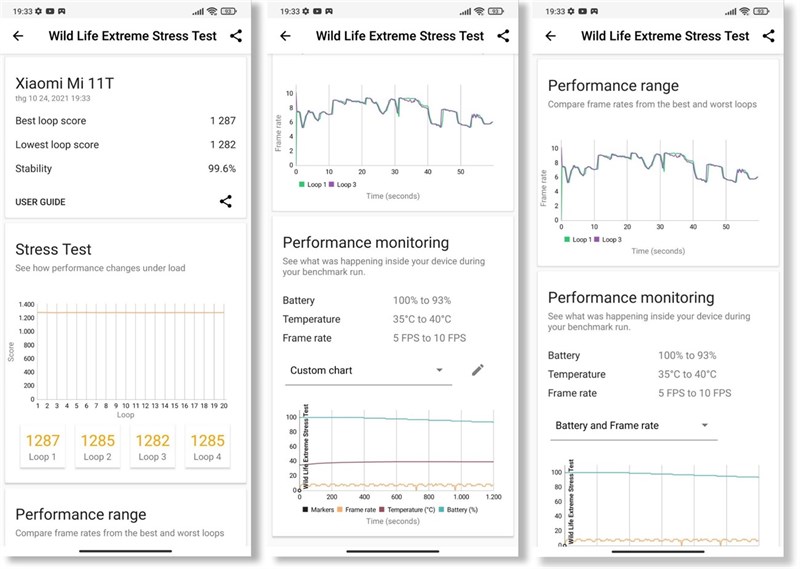This screenshot has width=800, height=569.
Task: Tap share icon beside USER GUIDE
Action: tap(226, 201)
